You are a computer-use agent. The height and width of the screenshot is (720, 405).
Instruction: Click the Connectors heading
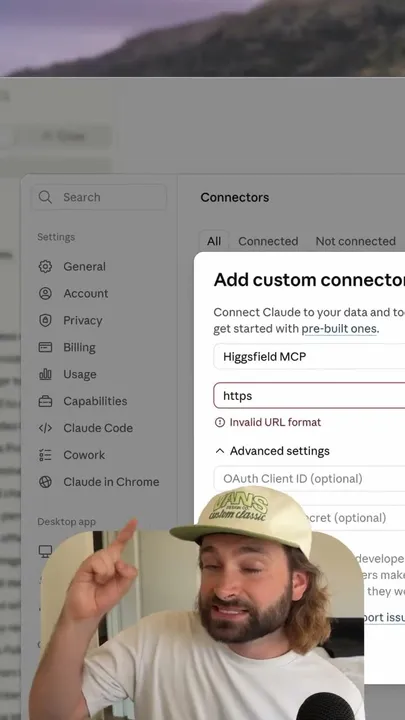click(235, 197)
